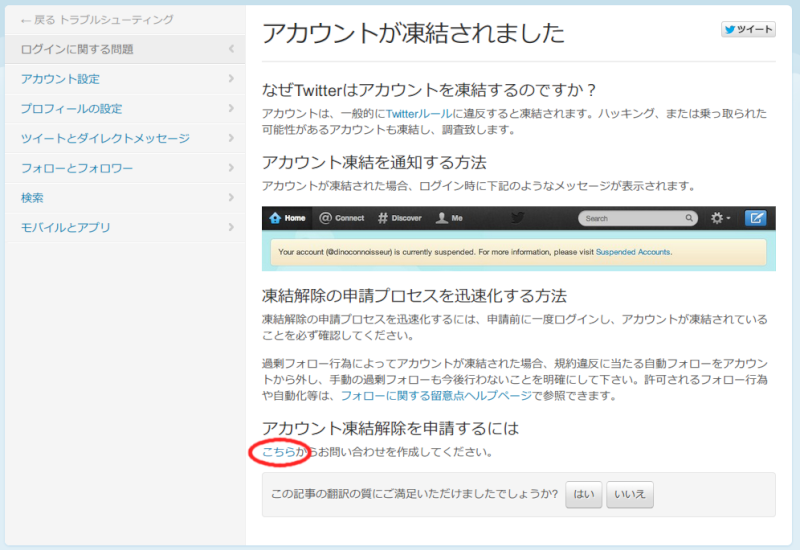
Task: Click the Discover # icon in screenshot
Action: click(382, 218)
